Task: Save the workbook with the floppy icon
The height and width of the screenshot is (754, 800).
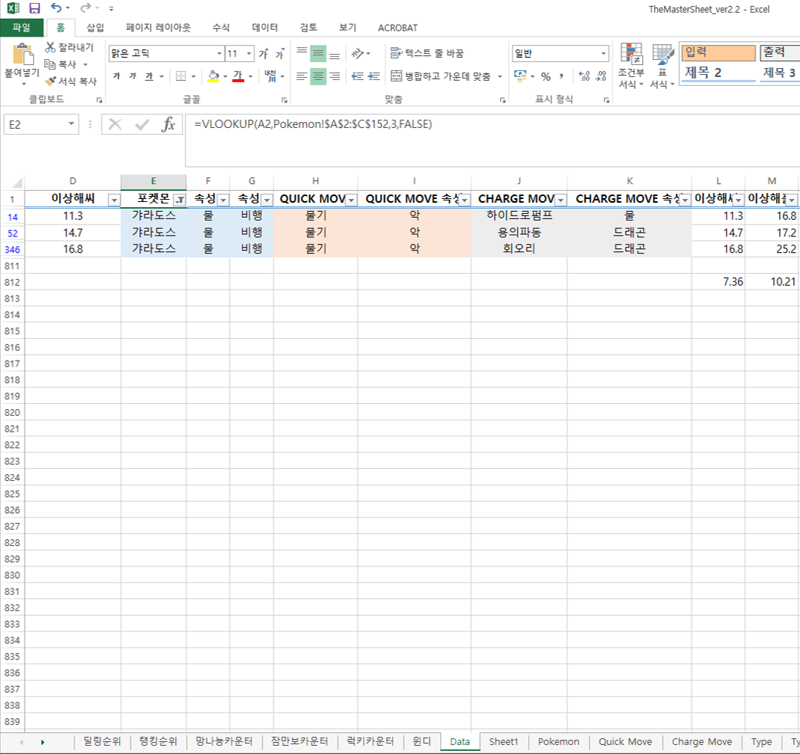Action: click(x=34, y=8)
